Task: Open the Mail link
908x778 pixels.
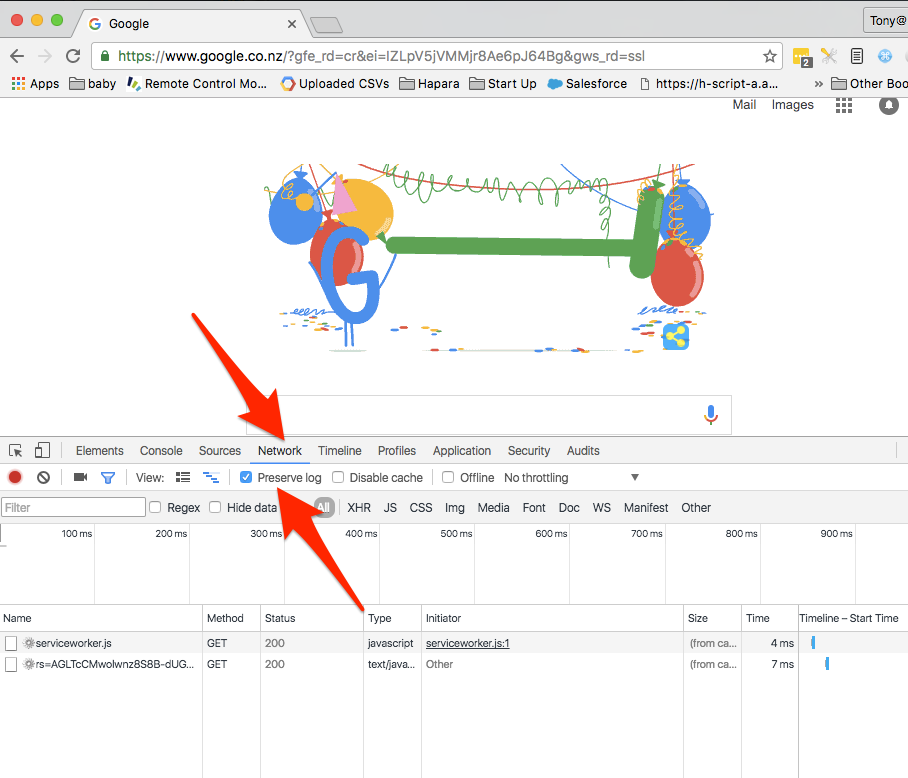Action: [744, 105]
